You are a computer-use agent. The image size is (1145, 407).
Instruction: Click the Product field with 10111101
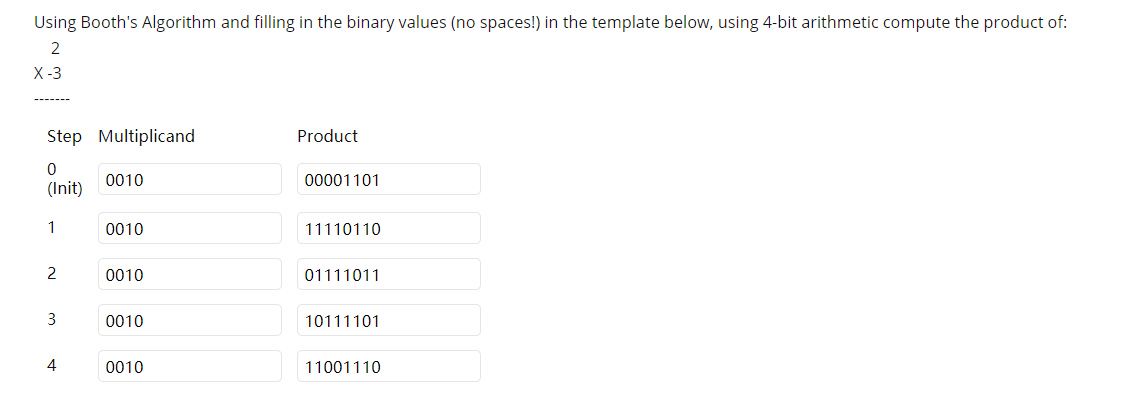(388, 320)
